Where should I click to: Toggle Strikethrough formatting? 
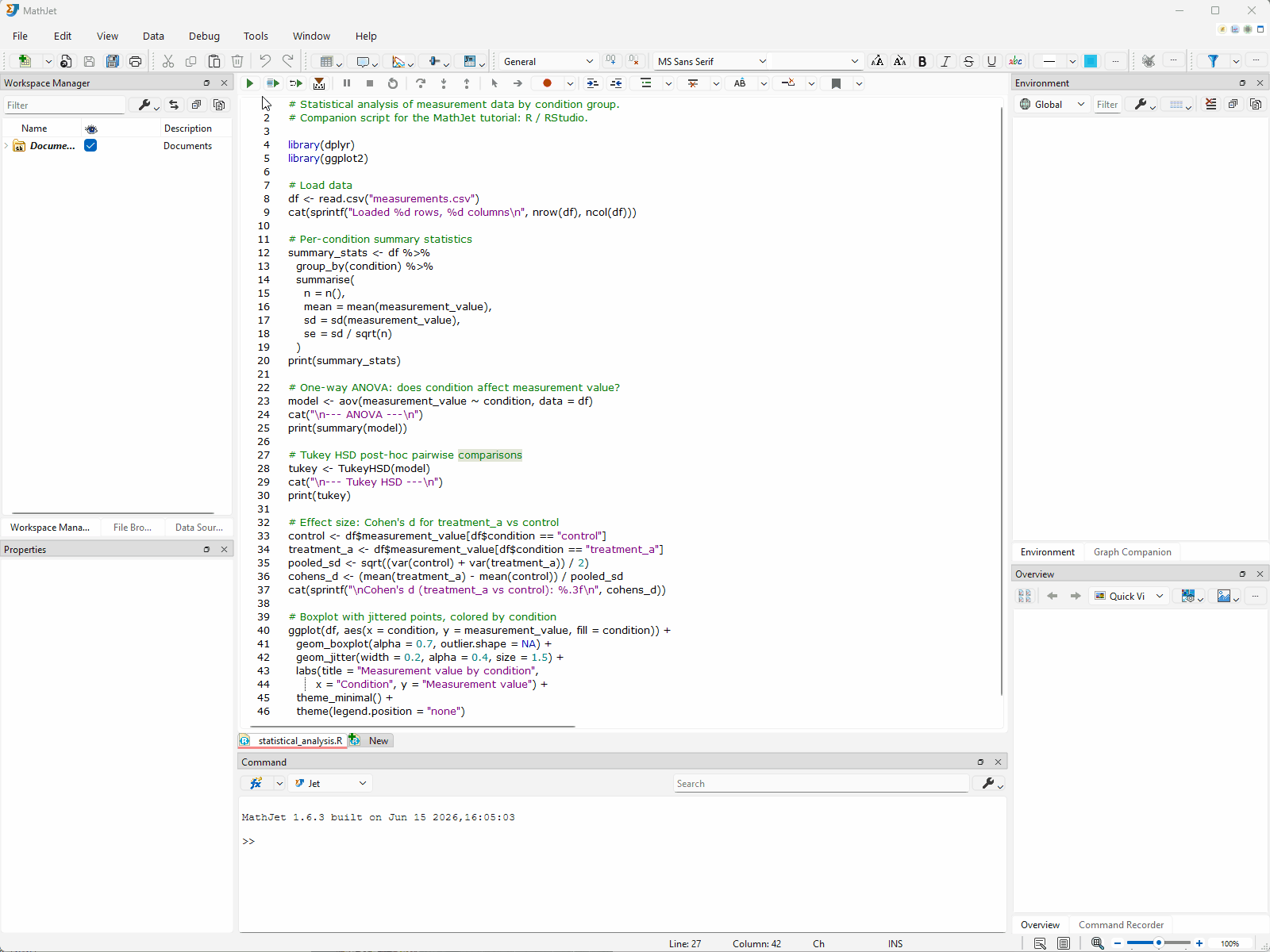coord(968,61)
